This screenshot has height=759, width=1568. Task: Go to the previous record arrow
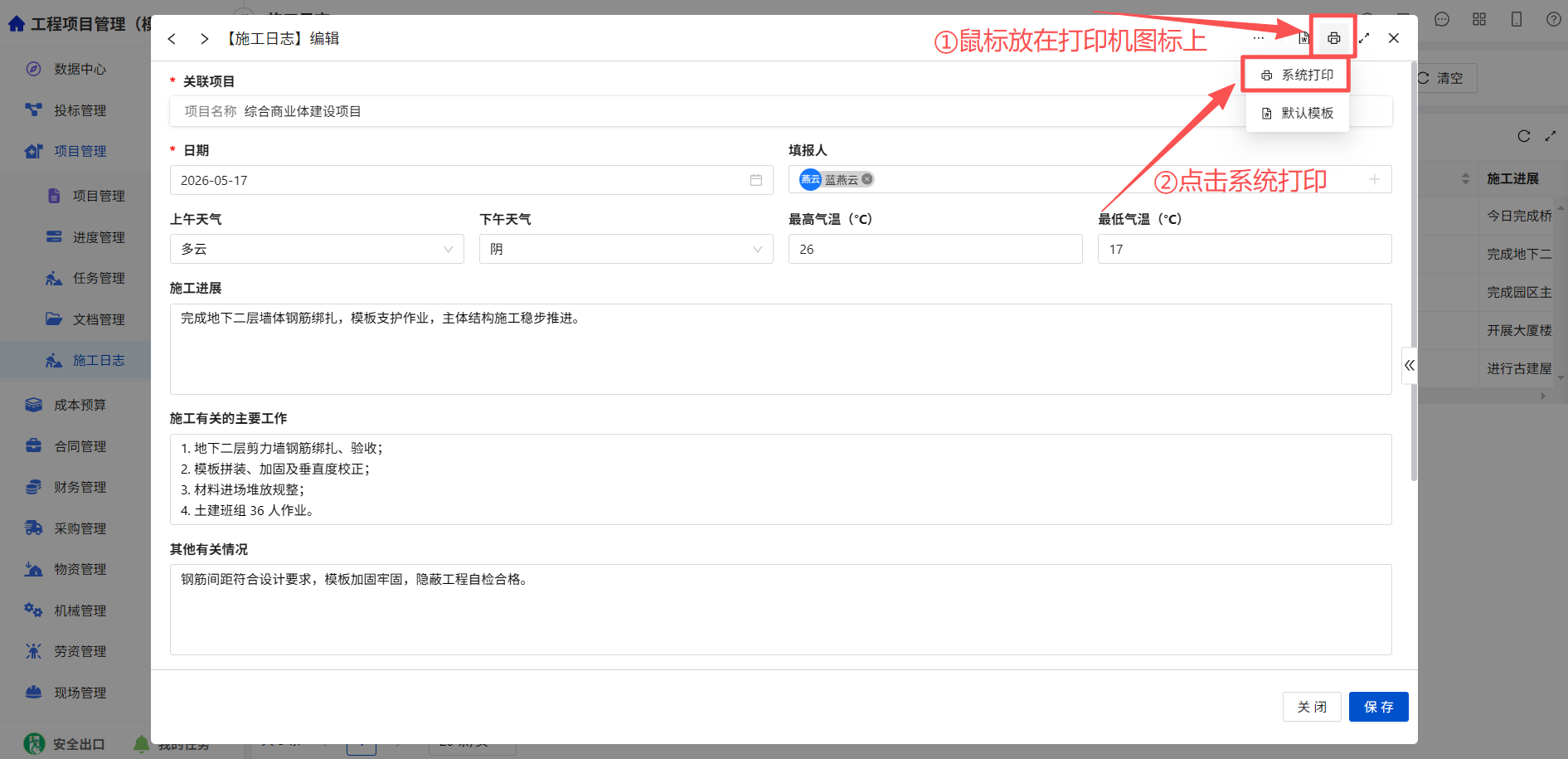coord(172,39)
